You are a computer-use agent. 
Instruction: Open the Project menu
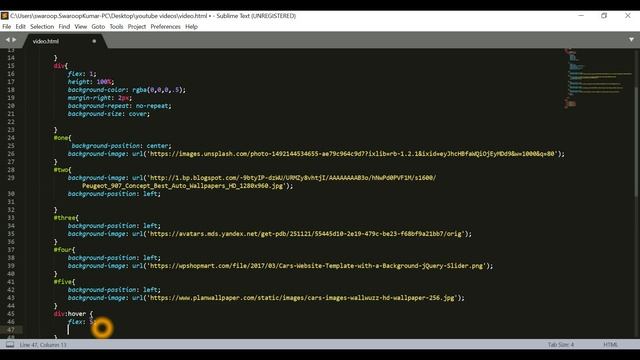(x=137, y=27)
